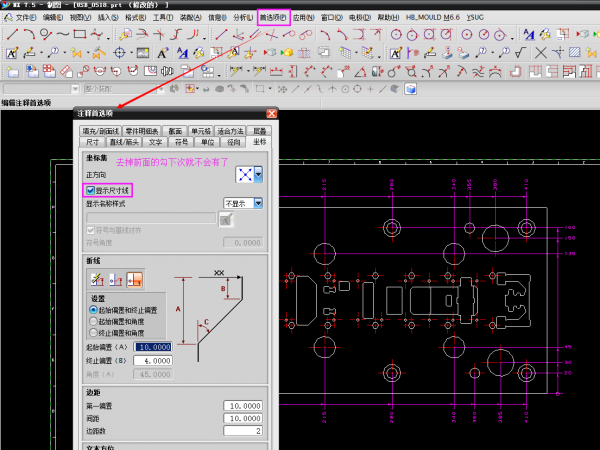This screenshot has height=450, width=600.
Task: Open the 电极 menu
Action: point(360,18)
